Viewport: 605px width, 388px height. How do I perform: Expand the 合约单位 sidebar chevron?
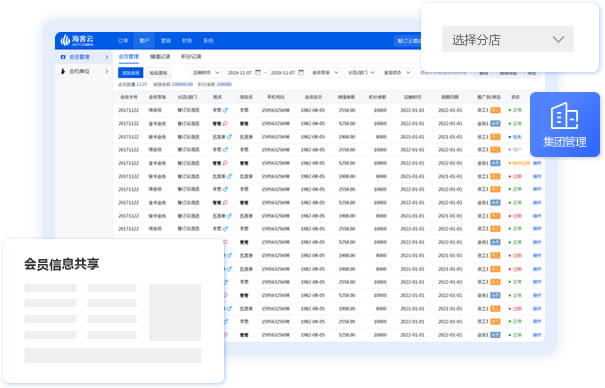pos(107,71)
